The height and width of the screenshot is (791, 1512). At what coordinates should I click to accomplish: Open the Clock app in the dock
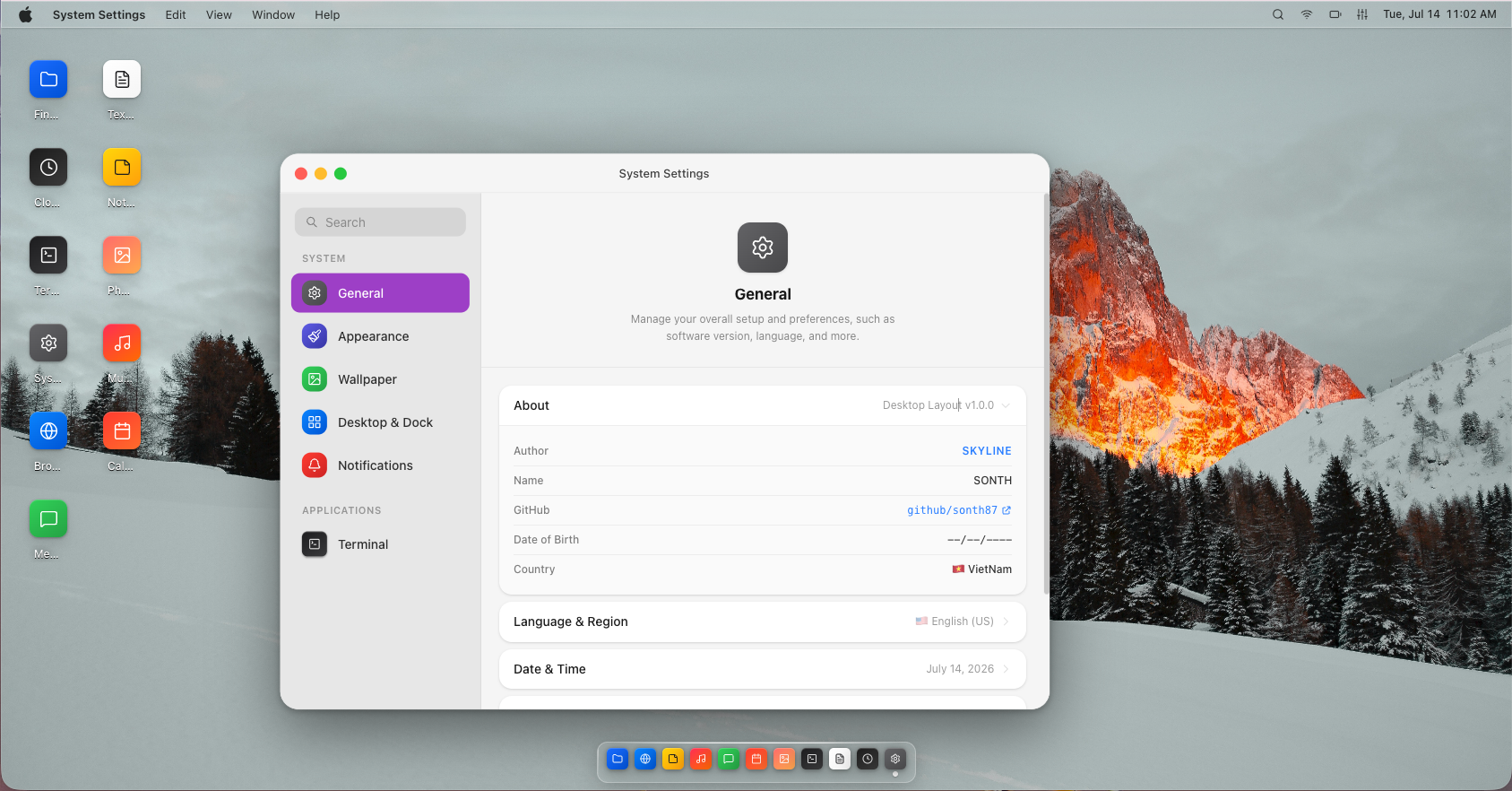(868, 759)
